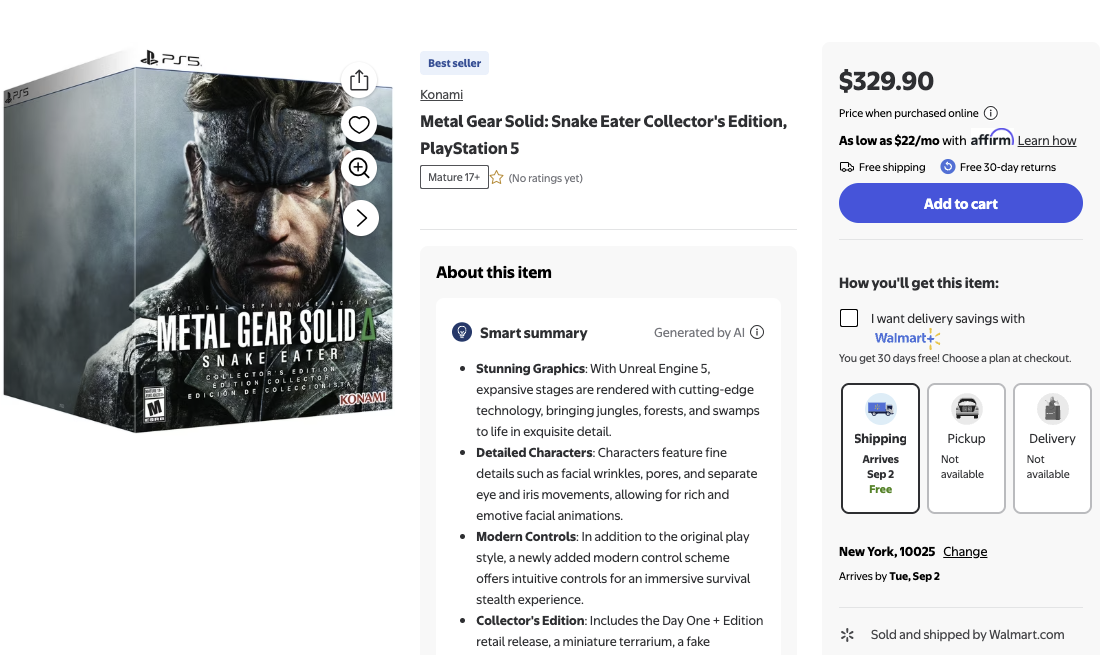Click the free shipping truck icon
The width and height of the screenshot is (1111, 655).
847,167
